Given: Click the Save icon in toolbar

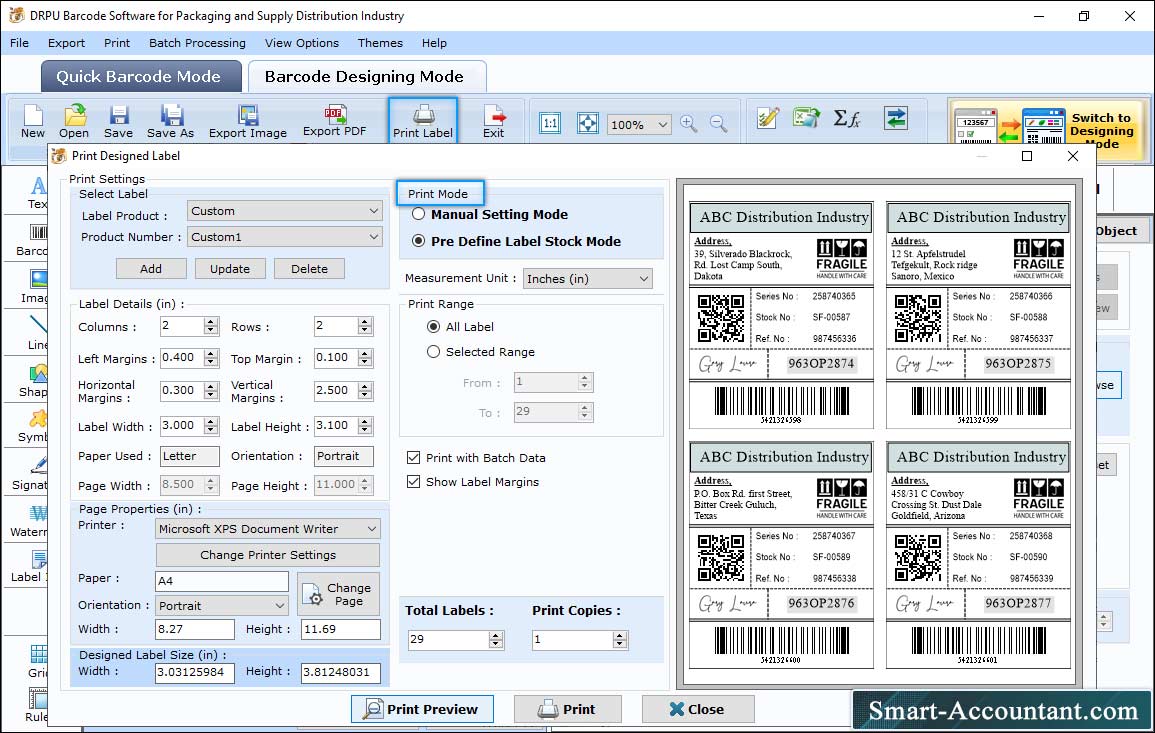Looking at the screenshot, I should click(x=118, y=122).
